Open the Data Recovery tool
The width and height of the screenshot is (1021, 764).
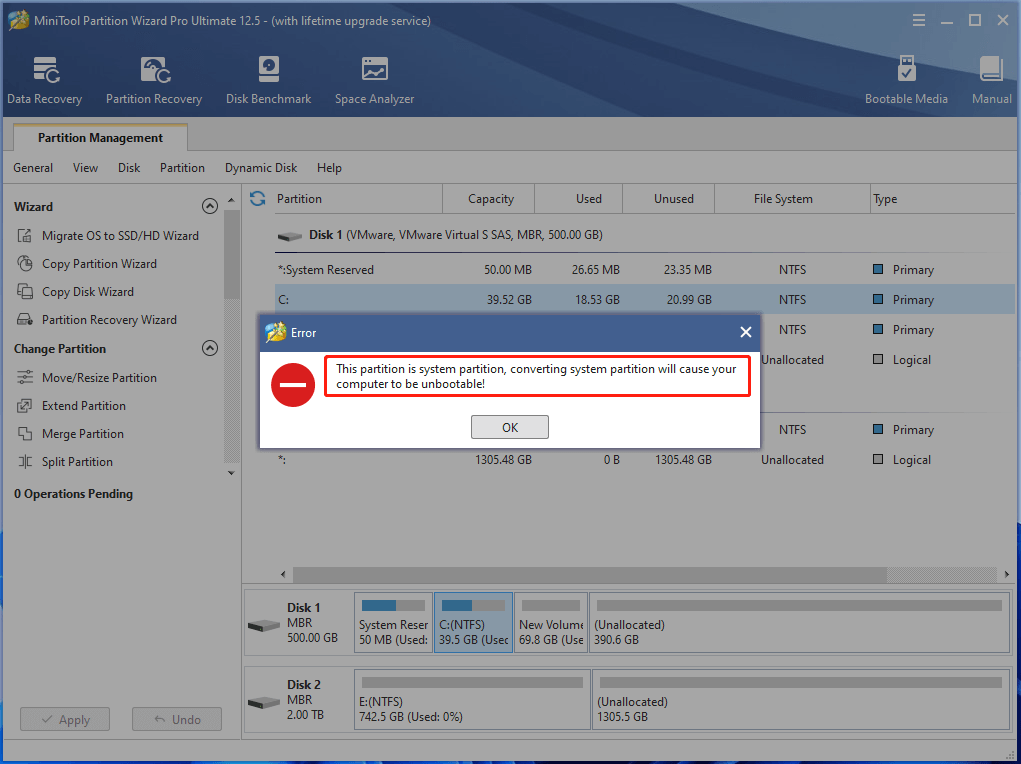tap(44, 81)
